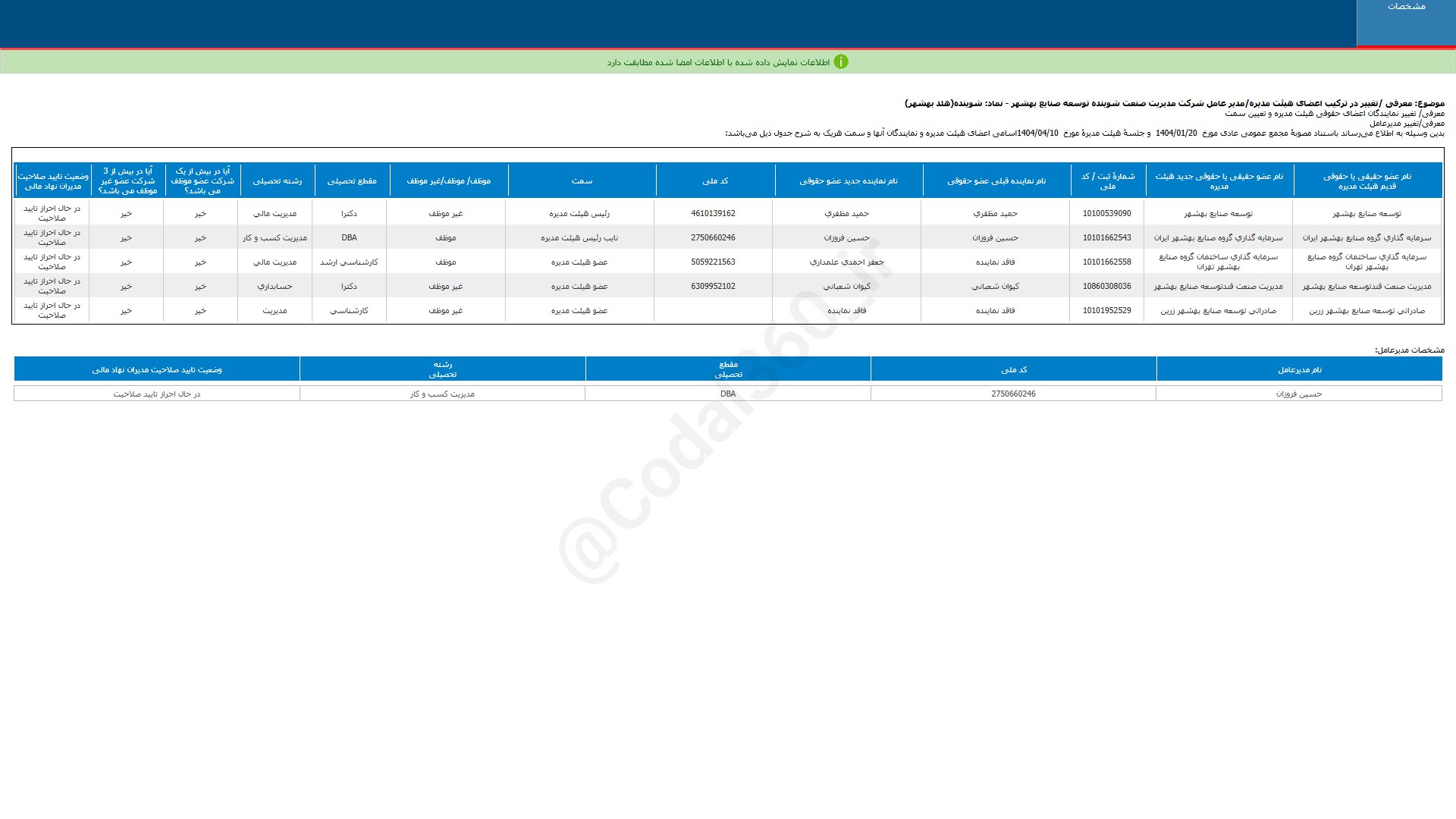Select national code 6309952102
Image resolution: width=1456 pixels, height=819 pixels.
(713, 287)
